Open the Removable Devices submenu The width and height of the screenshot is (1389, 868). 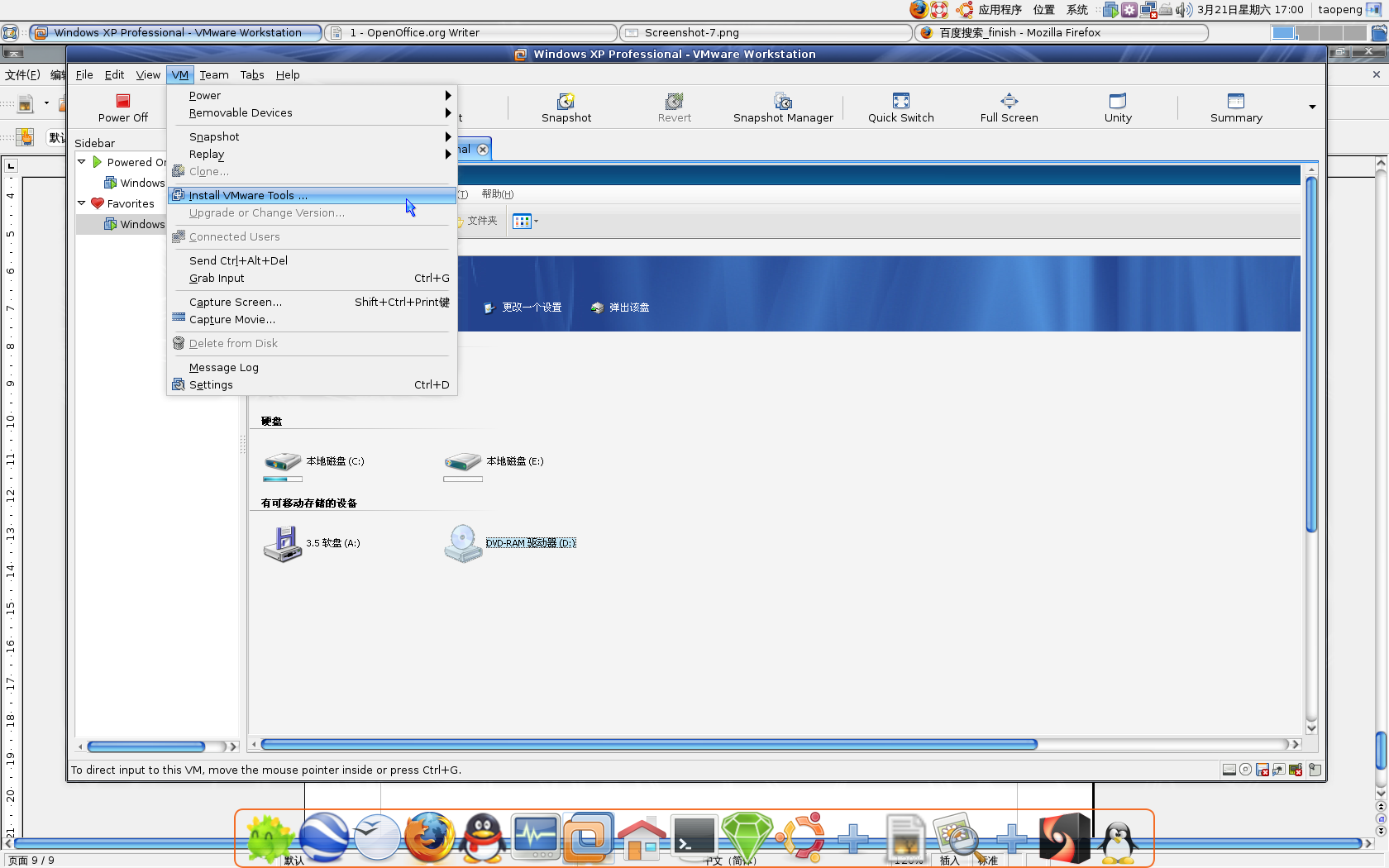pos(312,112)
